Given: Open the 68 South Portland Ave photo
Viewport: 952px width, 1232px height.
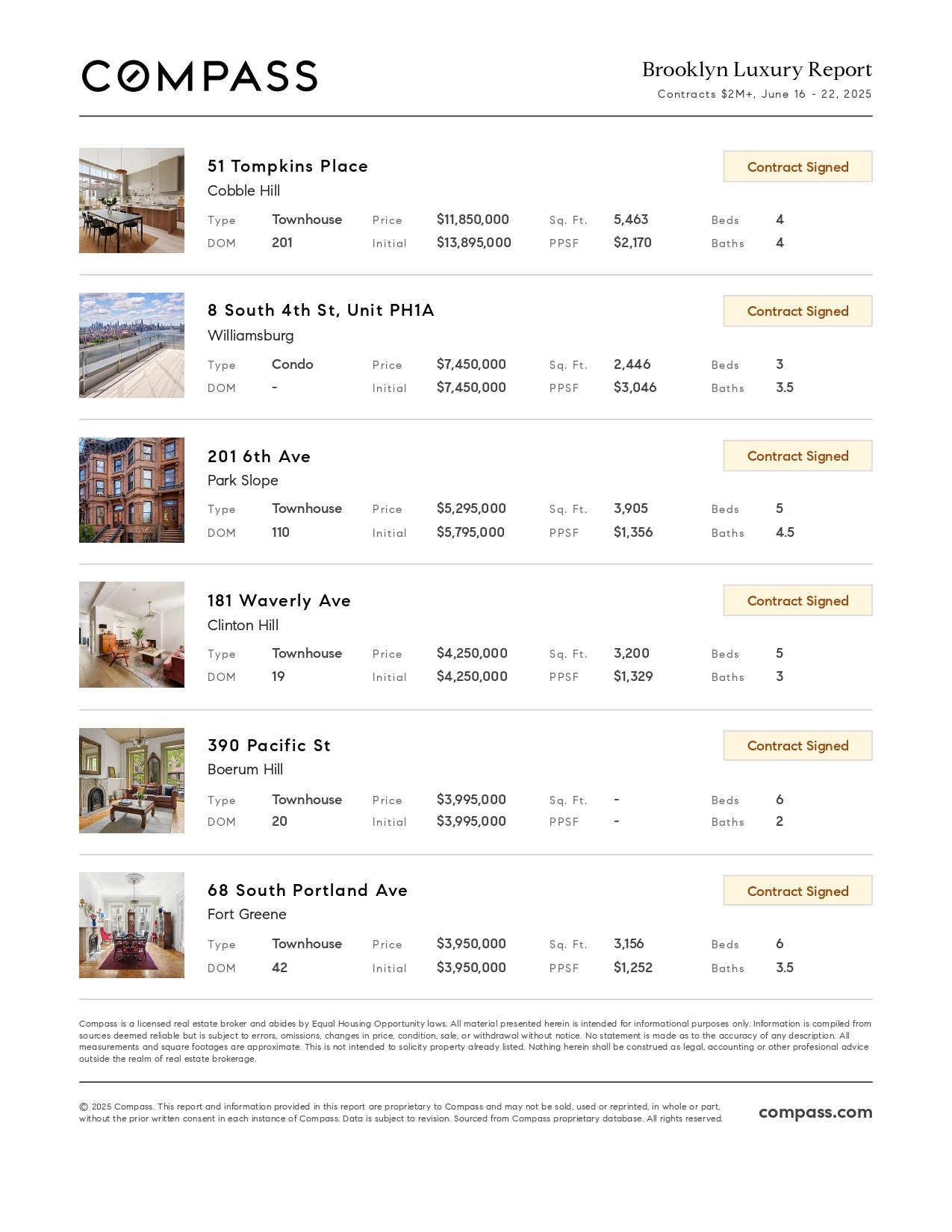Looking at the screenshot, I should (x=131, y=925).
